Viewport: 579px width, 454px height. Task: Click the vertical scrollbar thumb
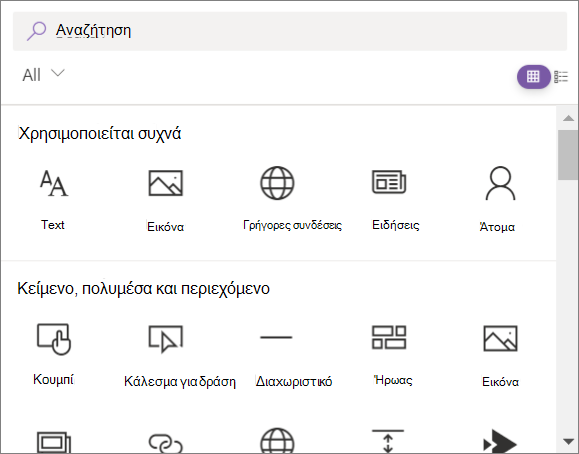[x=568, y=155]
